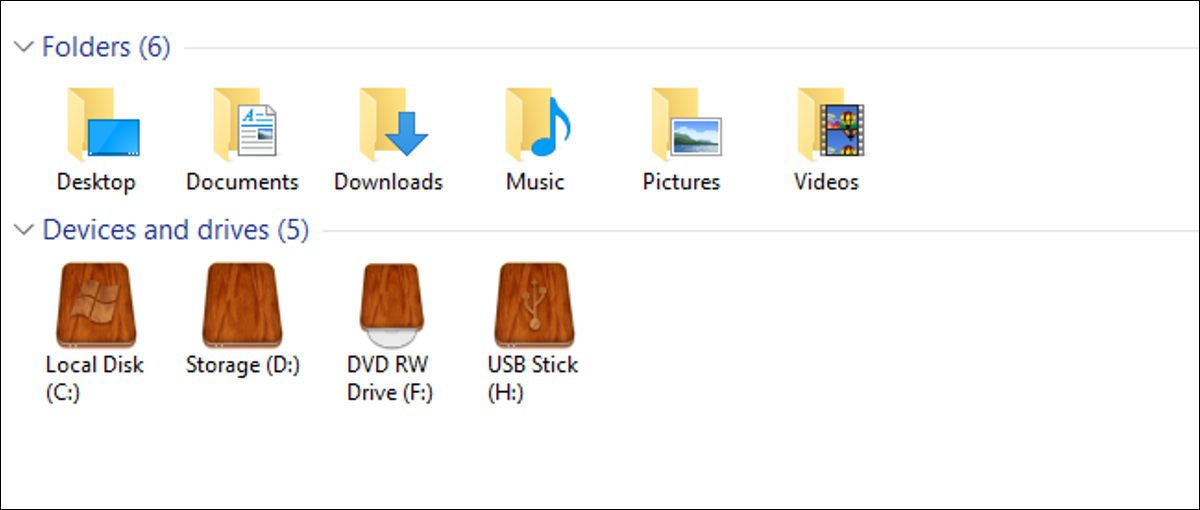Collapse the Devices and drives chevron
The image size is (1200, 510).
pos(24,231)
